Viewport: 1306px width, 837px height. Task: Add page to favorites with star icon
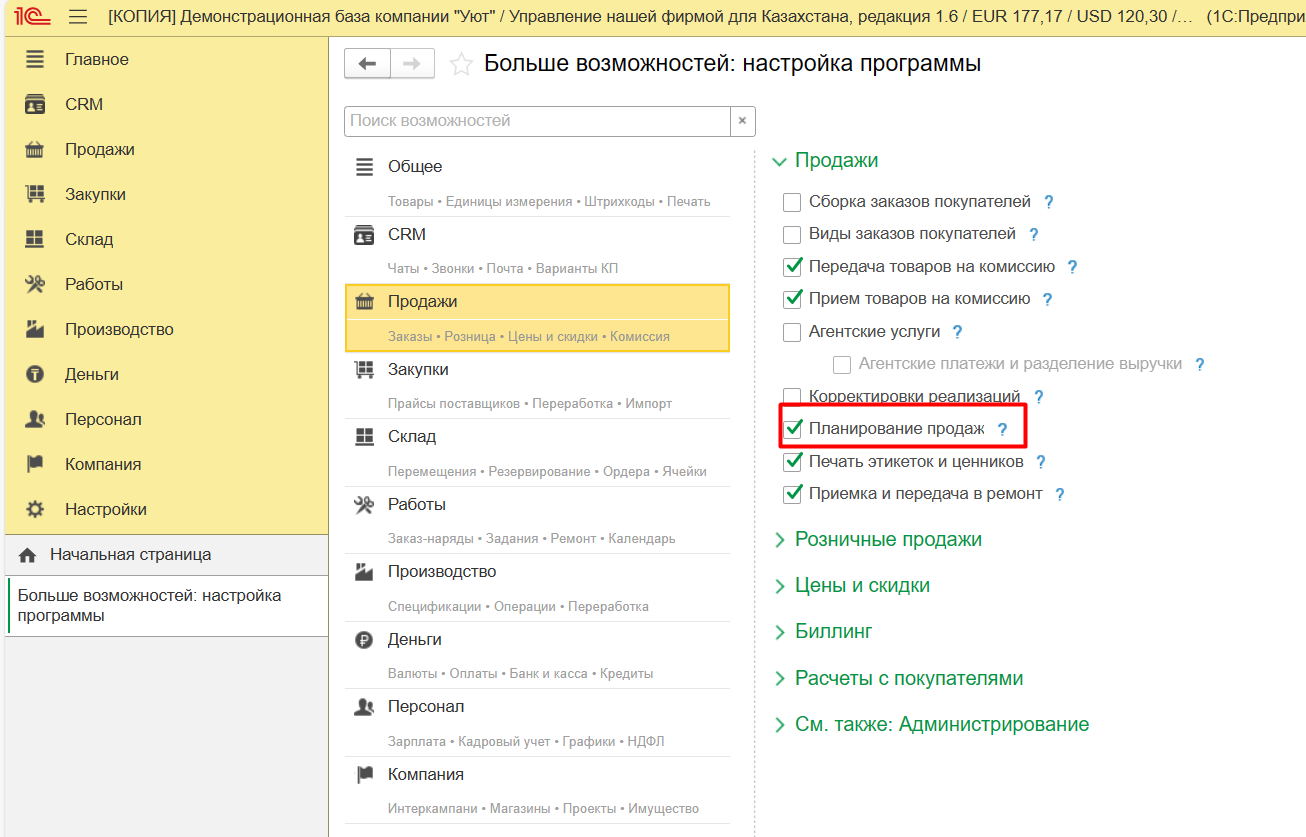461,65
